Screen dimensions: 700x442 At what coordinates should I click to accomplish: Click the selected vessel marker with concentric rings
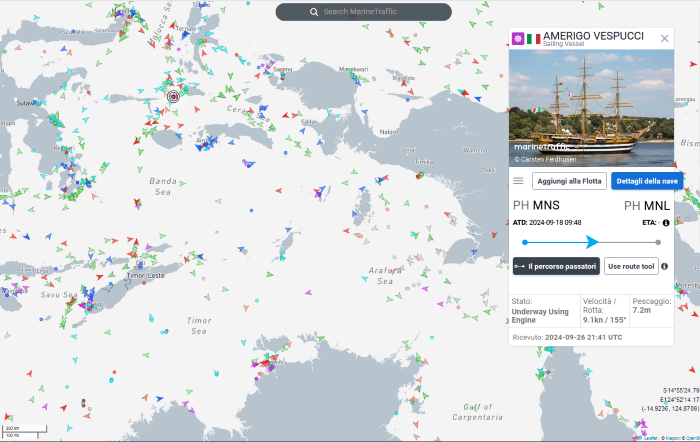[x=173, y=96]
